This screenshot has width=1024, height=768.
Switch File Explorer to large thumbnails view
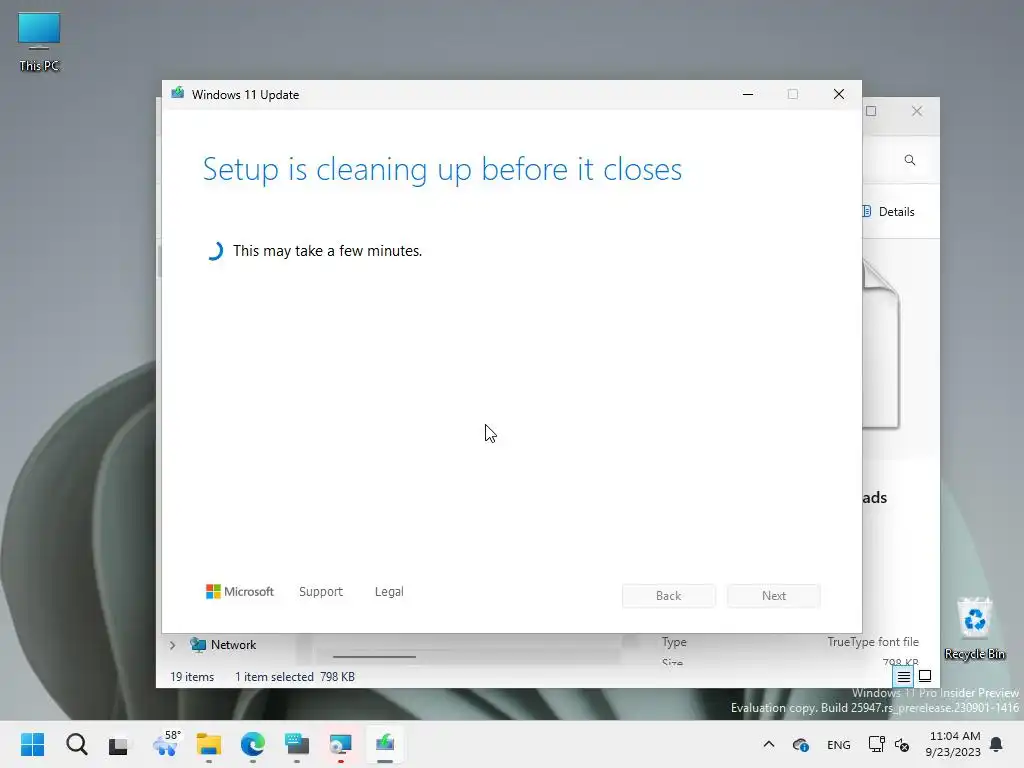tap(925, 676)
